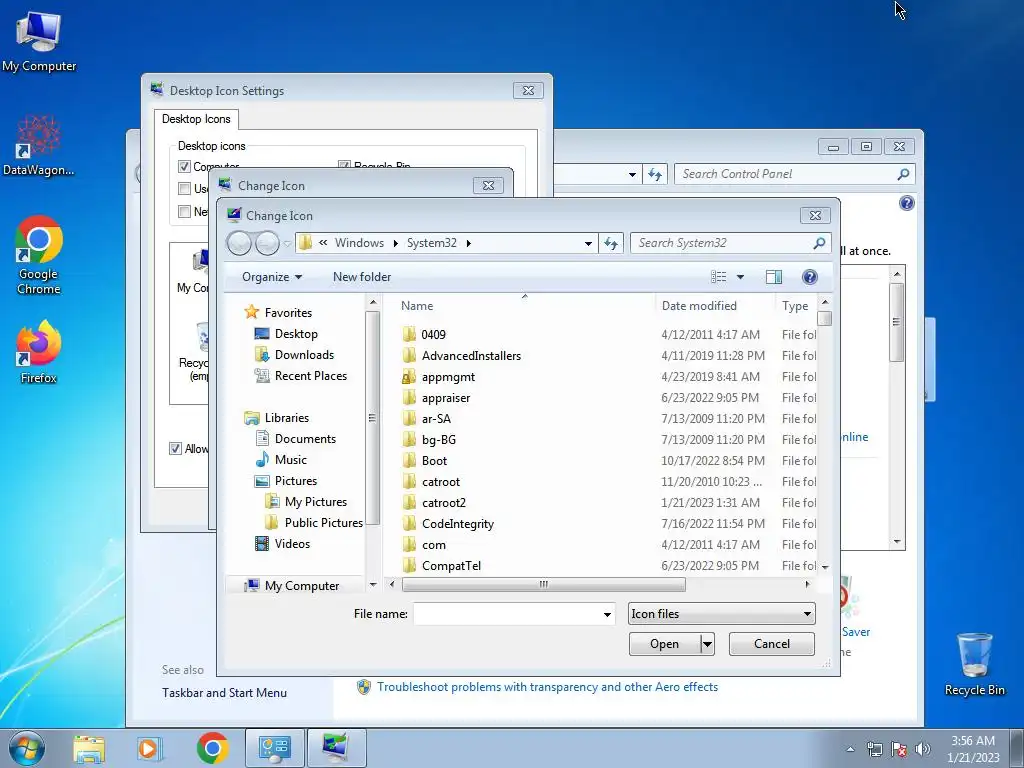Click the Windows Start orb
This screenshot has height=768, width=1024.
click(27, 748)
